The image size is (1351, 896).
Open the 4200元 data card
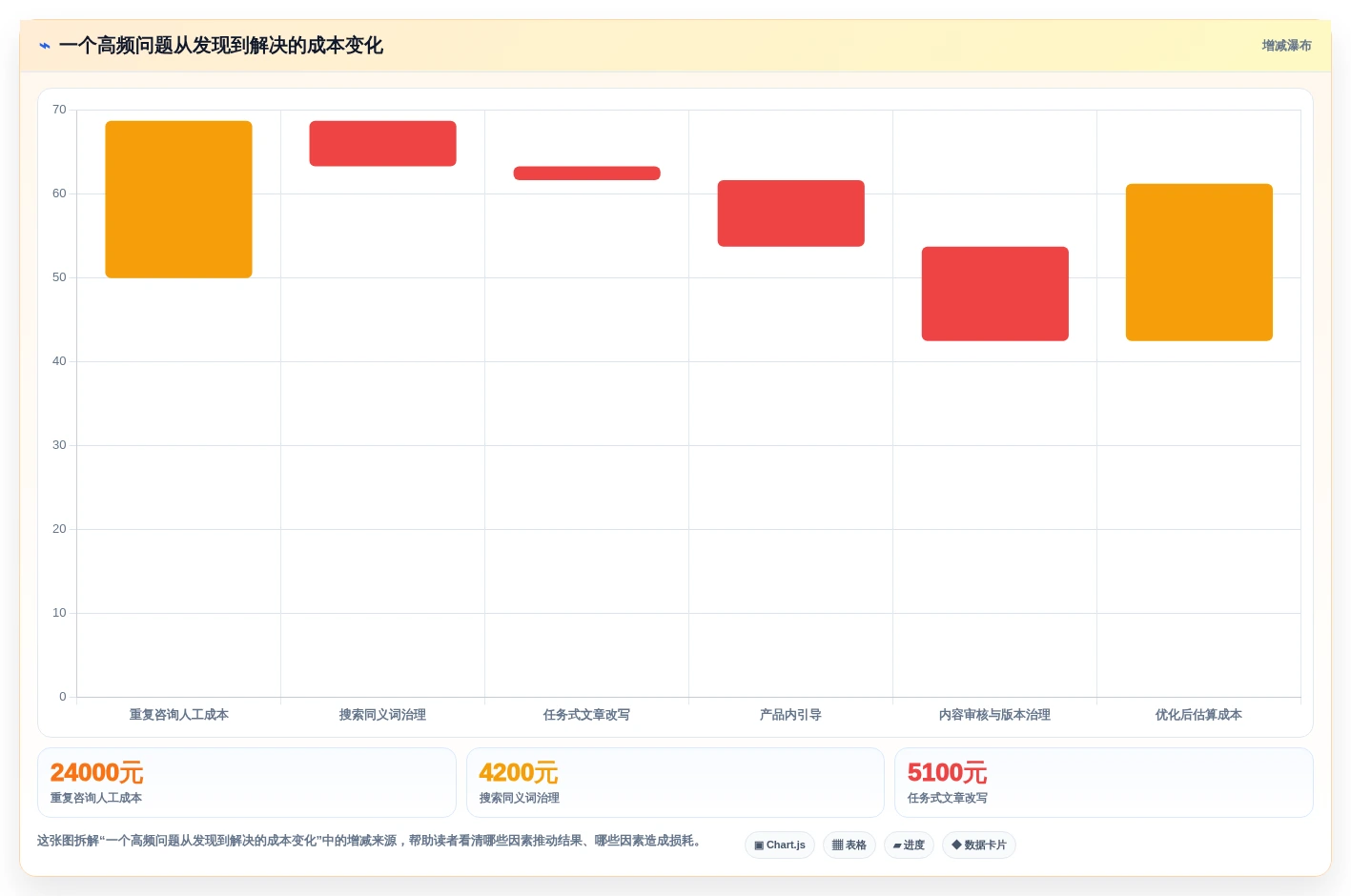(x=675, y=783)
